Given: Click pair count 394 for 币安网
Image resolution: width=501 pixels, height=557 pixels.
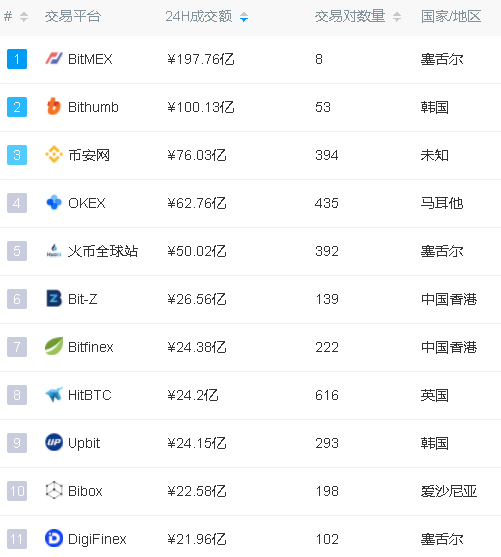Looking at the screenshot, I should pos(327,155).
